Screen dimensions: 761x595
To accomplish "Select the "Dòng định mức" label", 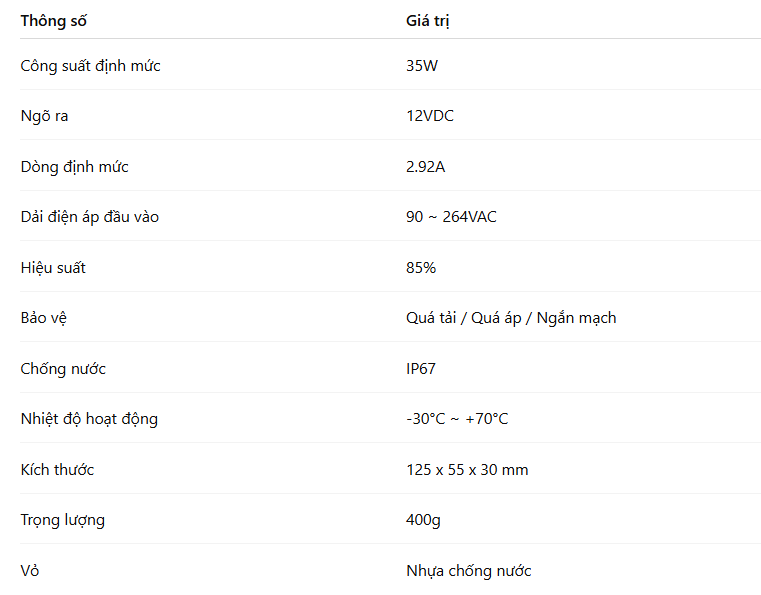I will [x=74, y=167].
